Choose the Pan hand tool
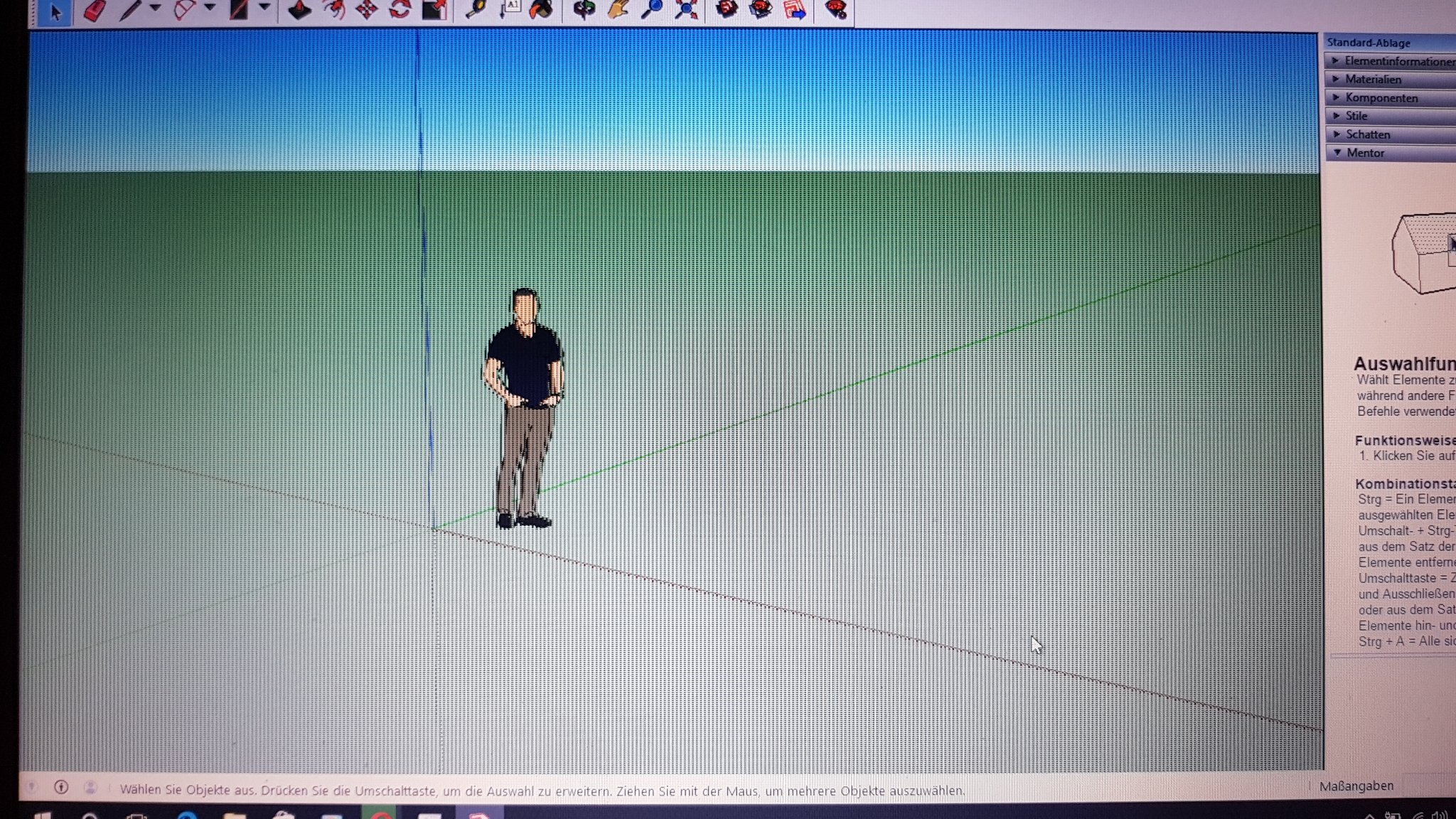This screenshot has height=819, width=1456. point(618,10)
